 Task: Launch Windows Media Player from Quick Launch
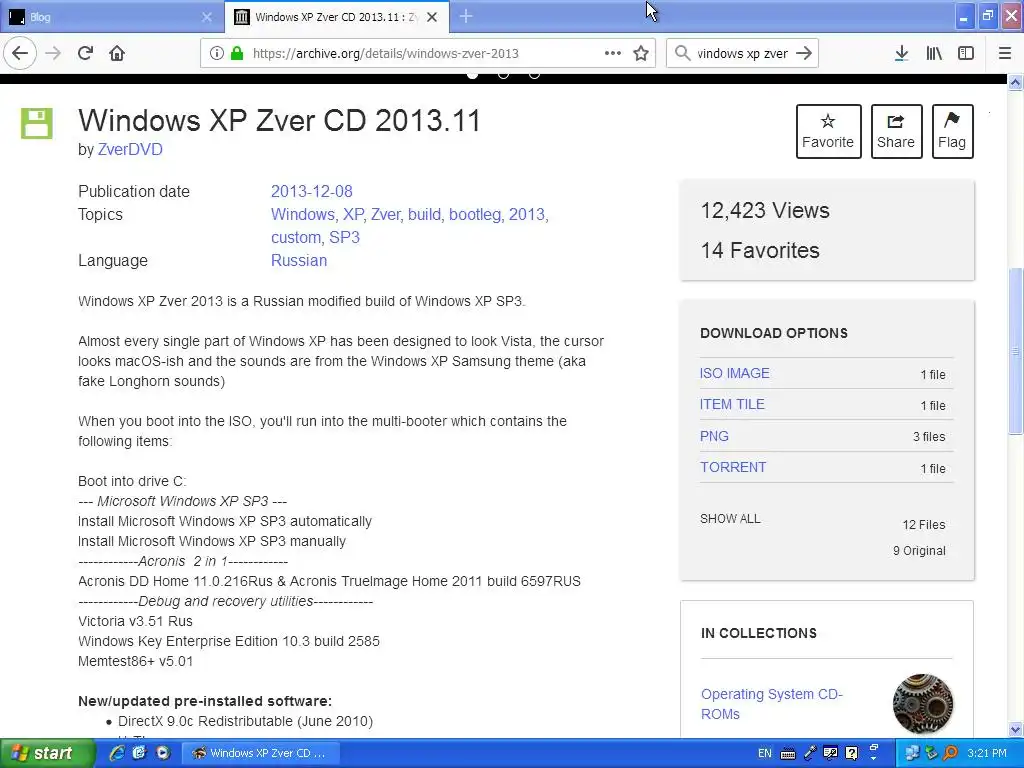[163, 753]
